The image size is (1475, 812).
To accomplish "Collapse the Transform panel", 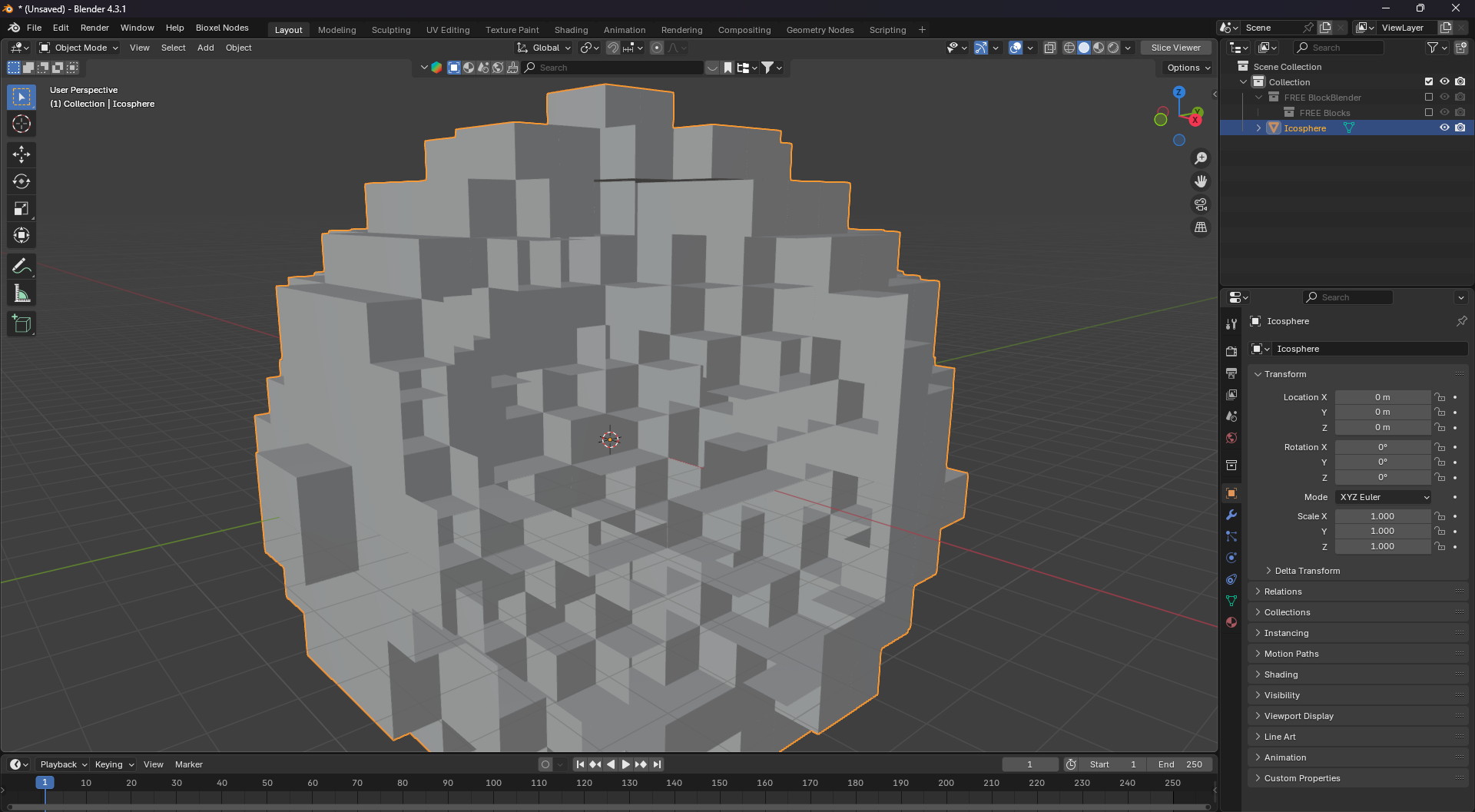I will pos(1284,374).
